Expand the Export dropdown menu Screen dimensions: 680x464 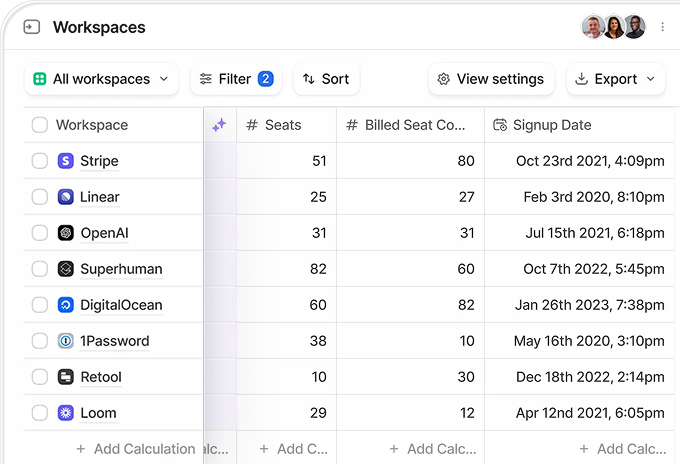[615, 79]
